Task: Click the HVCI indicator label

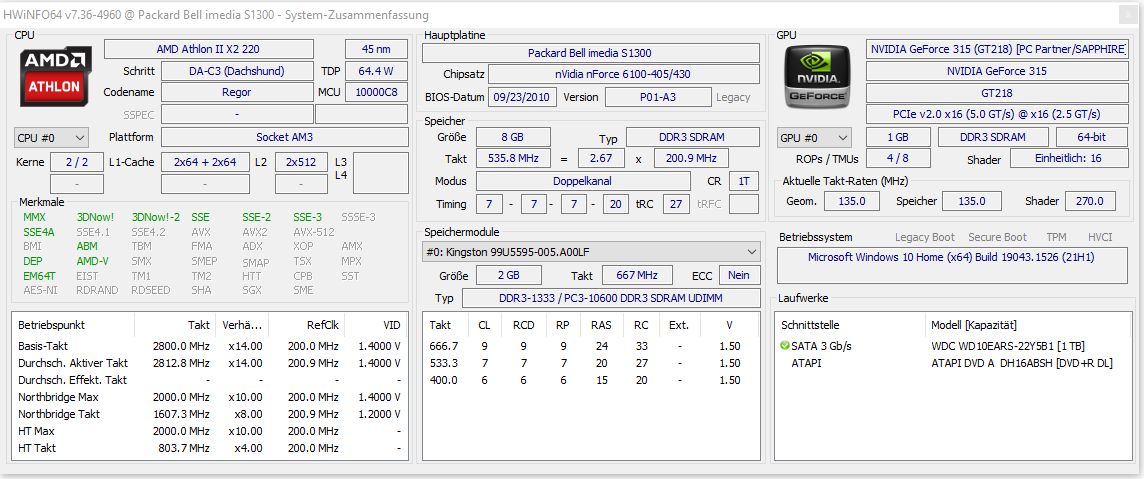Action: pos(1100,237)
